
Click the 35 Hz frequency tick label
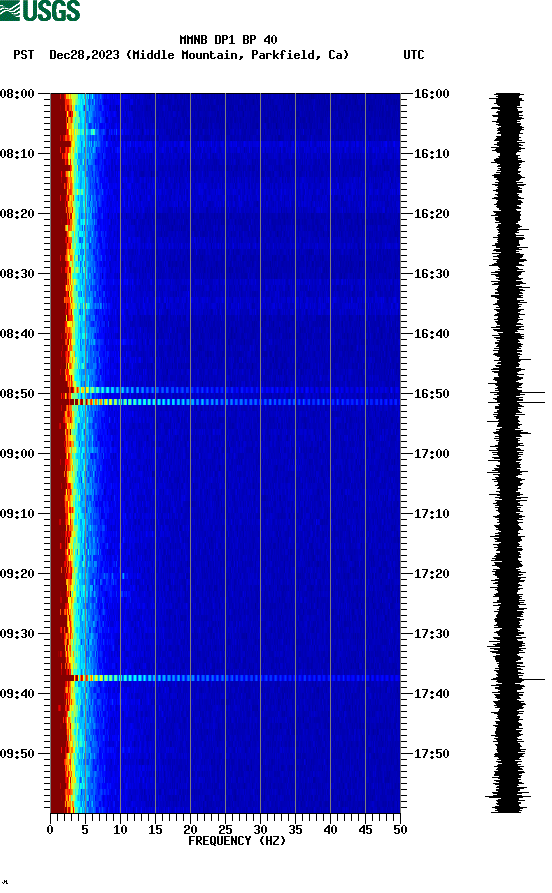coord(295,830)
